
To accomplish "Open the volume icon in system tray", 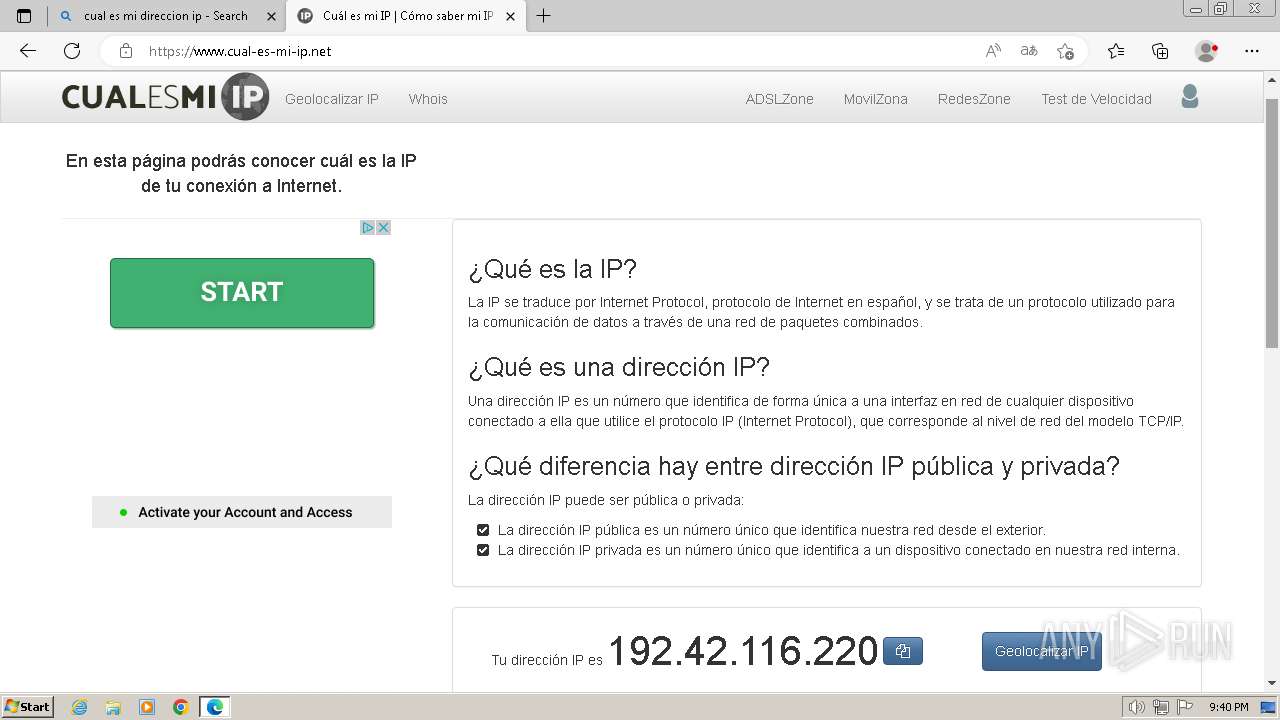I will [x=1137, y=707].
